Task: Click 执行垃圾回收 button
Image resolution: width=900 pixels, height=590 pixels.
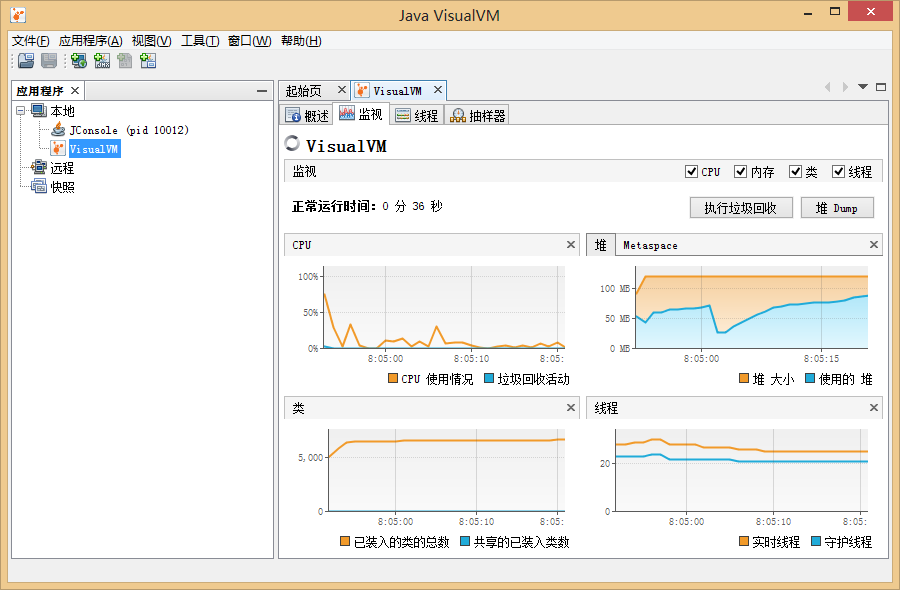Action: click(741, 208)
